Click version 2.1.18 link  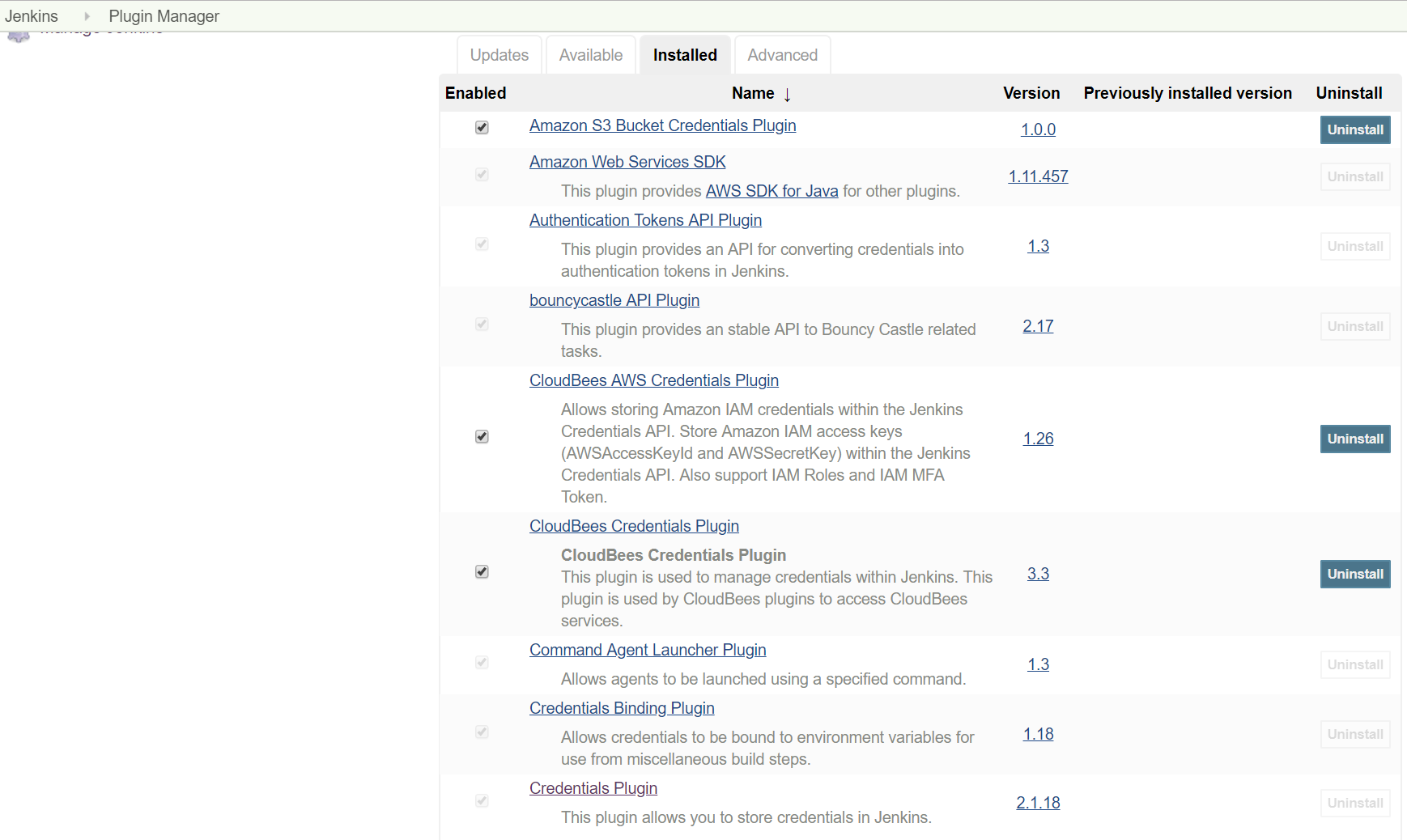1038,803
